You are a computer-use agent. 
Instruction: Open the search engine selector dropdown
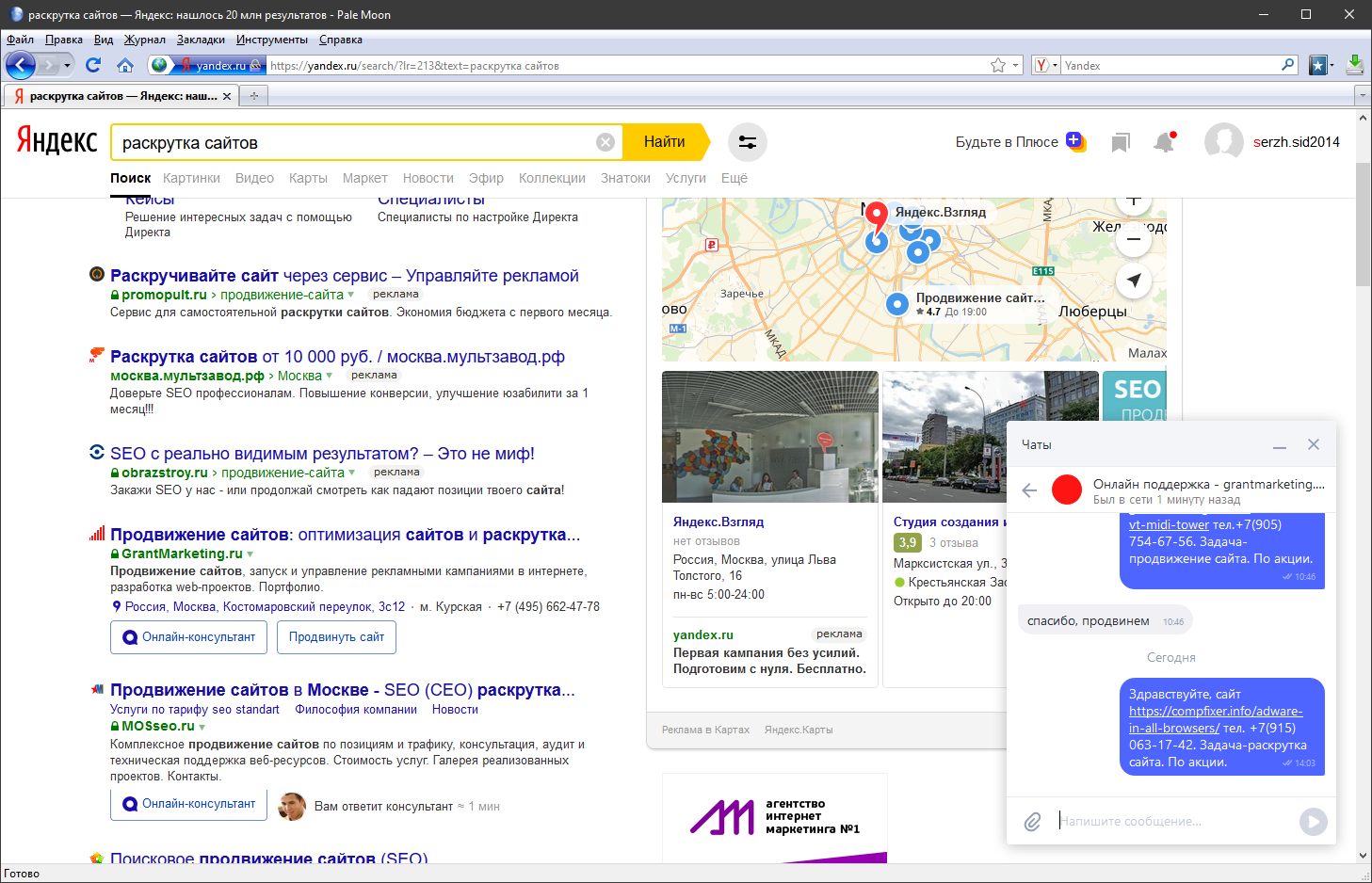[1046, 65]
